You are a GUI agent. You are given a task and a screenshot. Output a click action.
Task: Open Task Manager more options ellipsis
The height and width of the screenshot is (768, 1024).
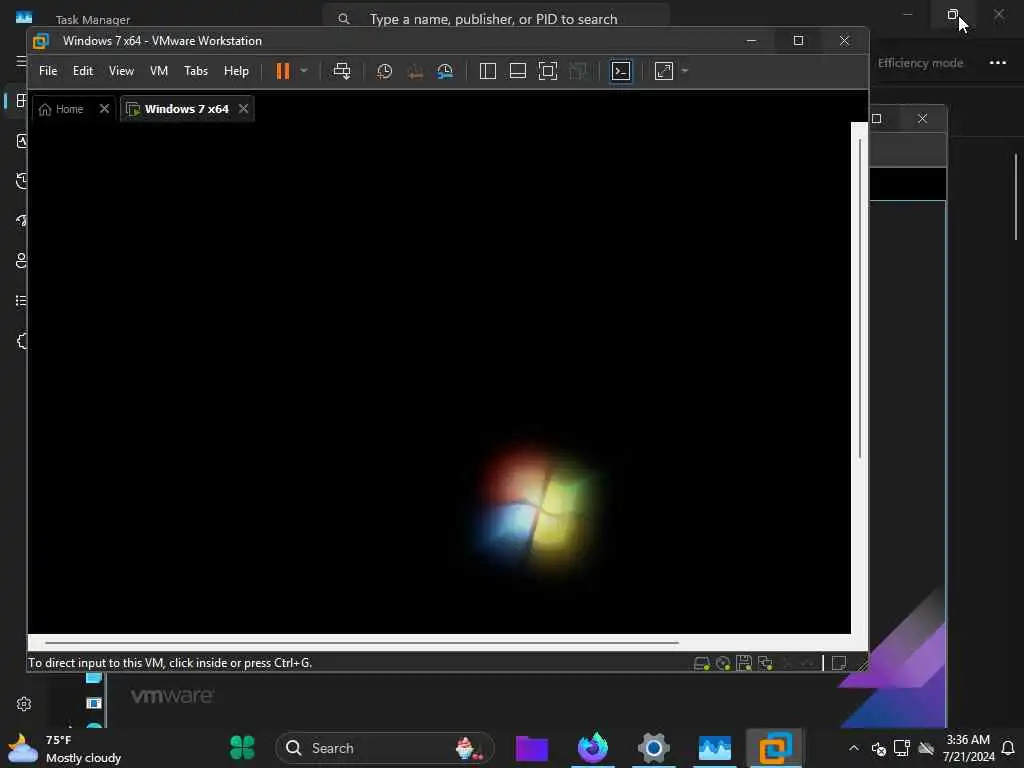[x=997, y=63]
